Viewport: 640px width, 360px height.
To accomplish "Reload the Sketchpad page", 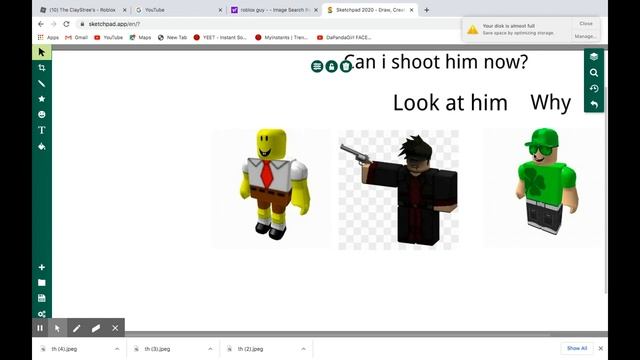I will point(66,24).
